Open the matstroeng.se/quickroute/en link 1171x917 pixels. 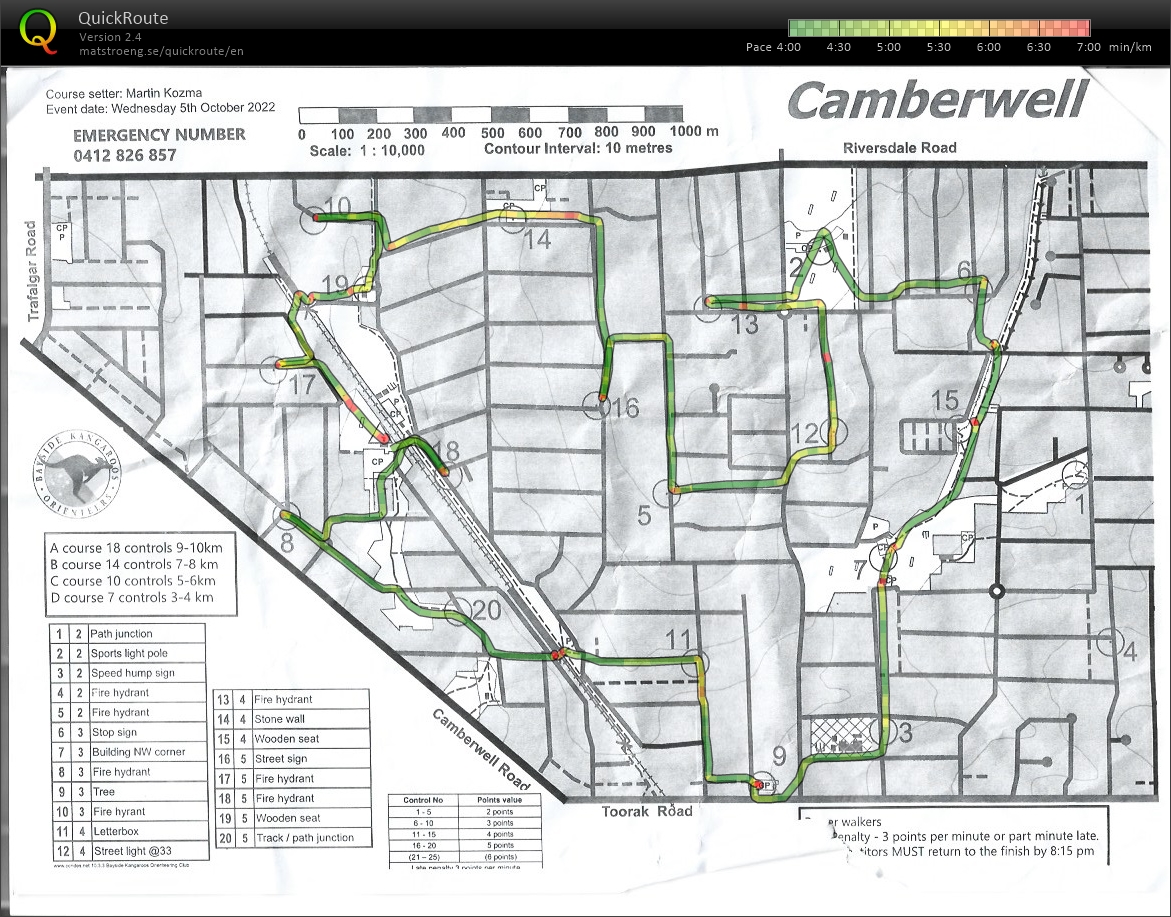click(161, 51)
